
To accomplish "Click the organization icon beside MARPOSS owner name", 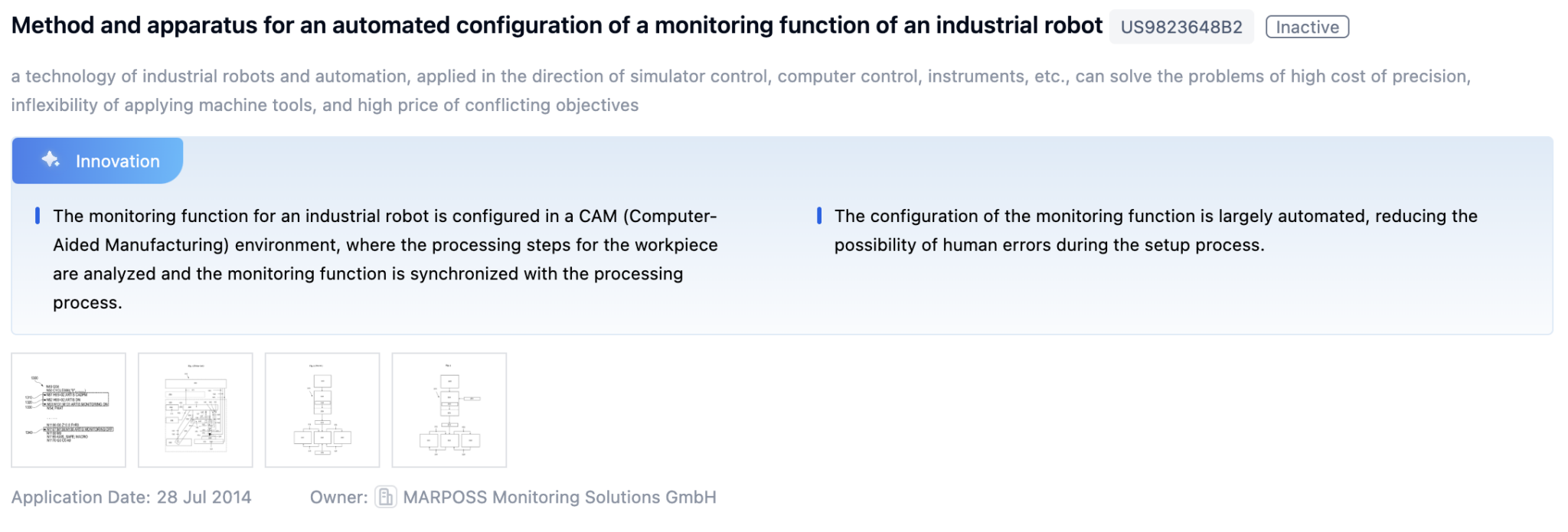I will (386, 497).
